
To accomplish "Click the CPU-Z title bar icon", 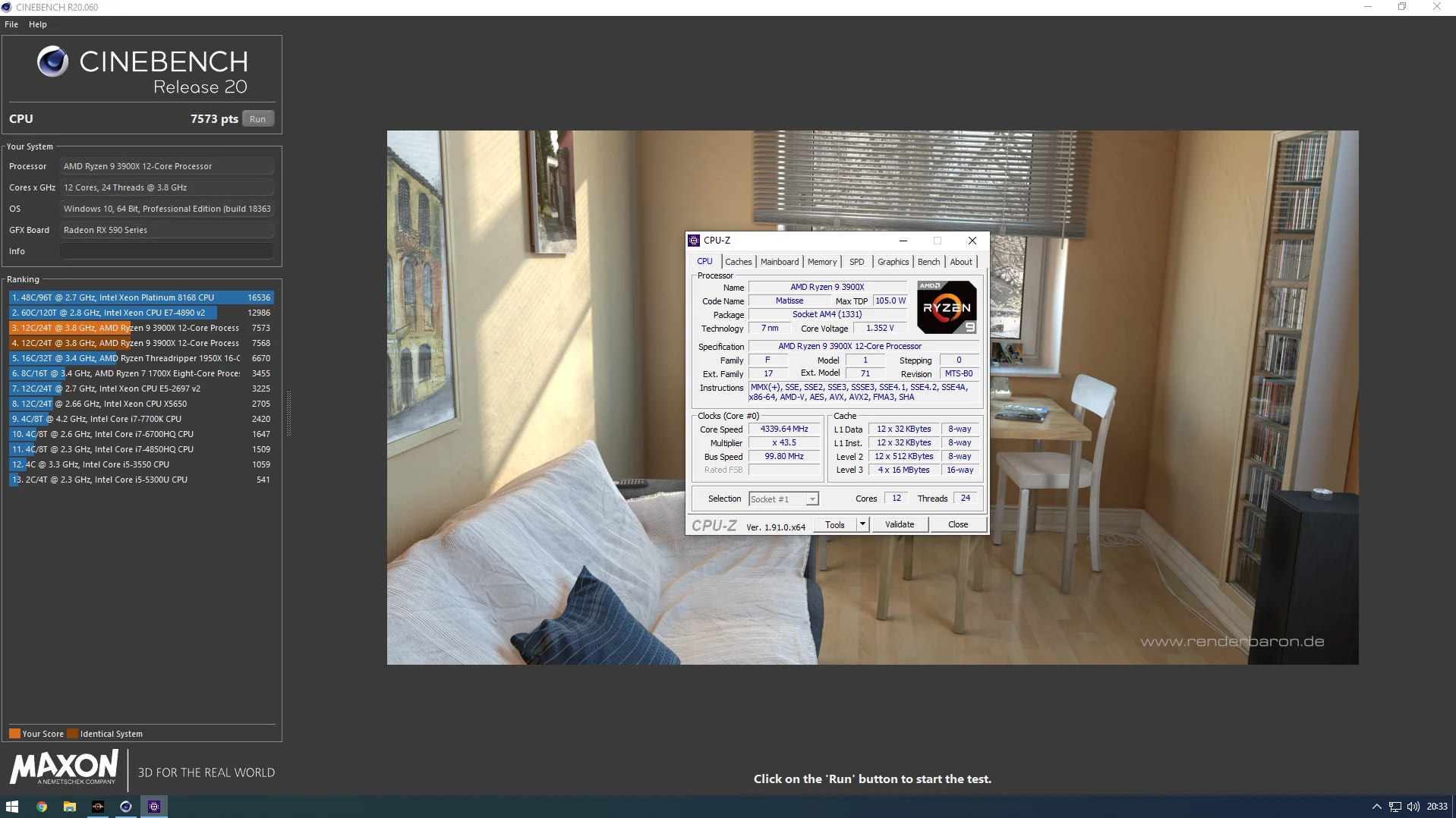I will point(694,241).
